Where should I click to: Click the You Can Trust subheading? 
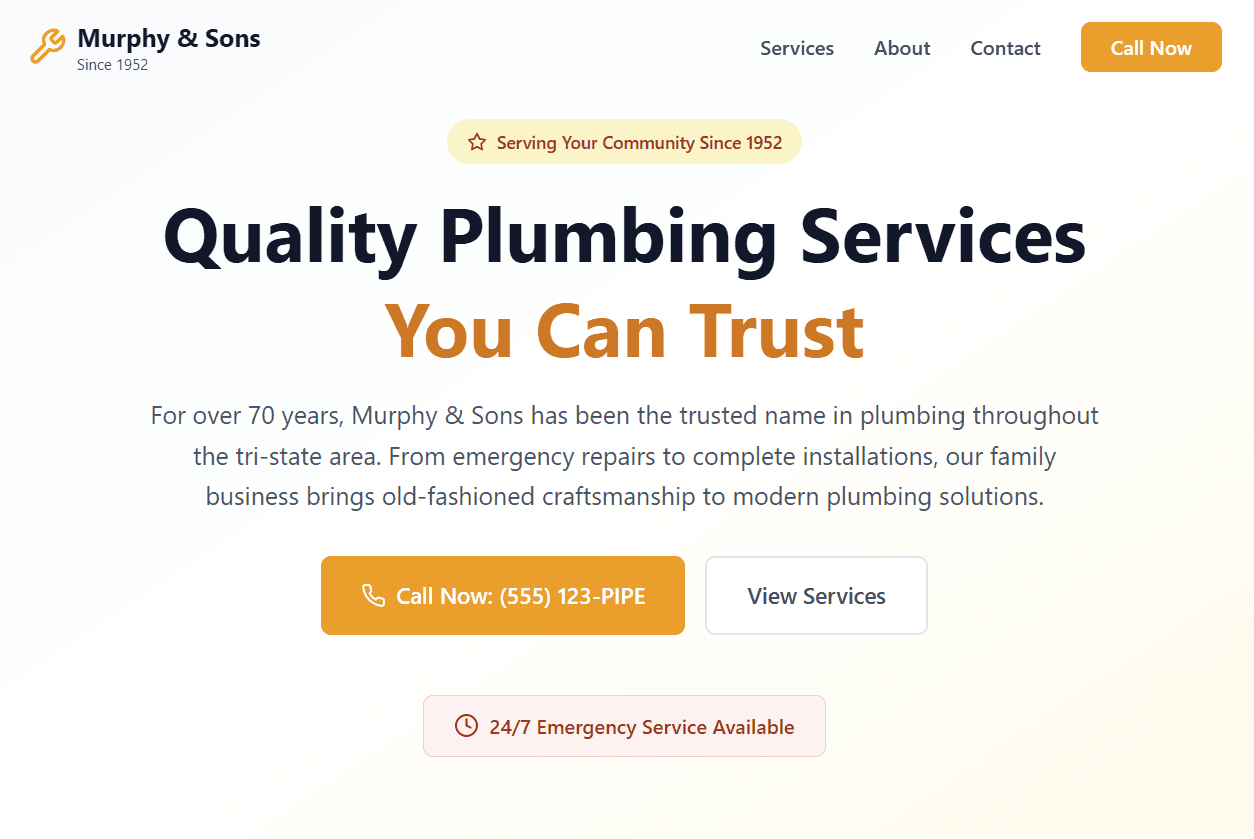tap(624, 330)
